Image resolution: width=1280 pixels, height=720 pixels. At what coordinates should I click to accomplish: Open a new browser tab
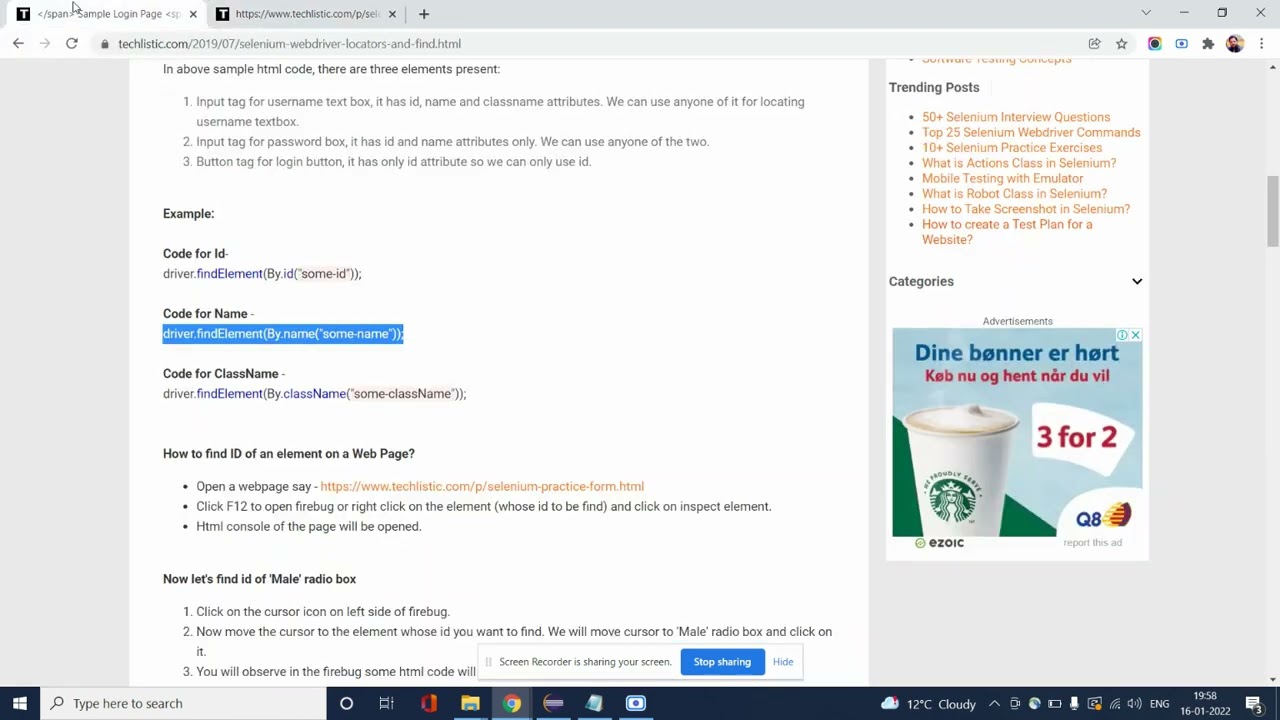tap(424, 14)
